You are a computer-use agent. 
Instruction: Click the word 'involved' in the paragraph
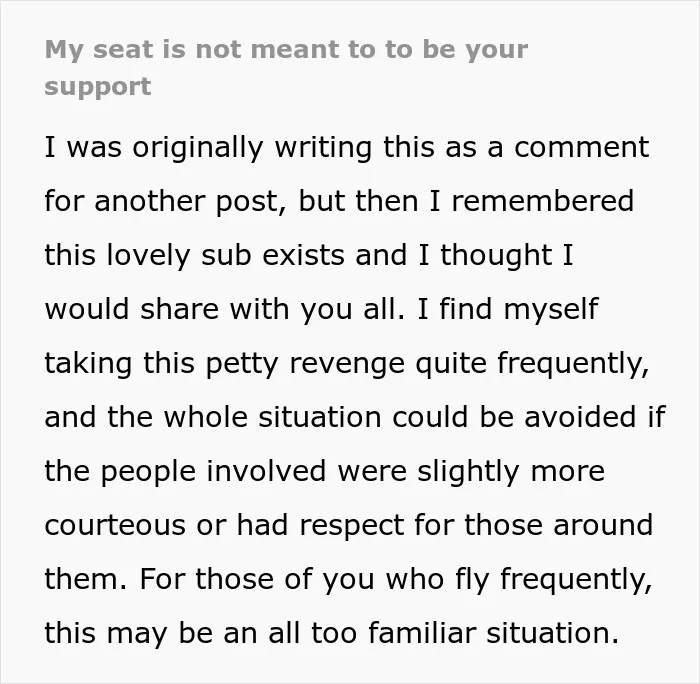pos(266,471)
